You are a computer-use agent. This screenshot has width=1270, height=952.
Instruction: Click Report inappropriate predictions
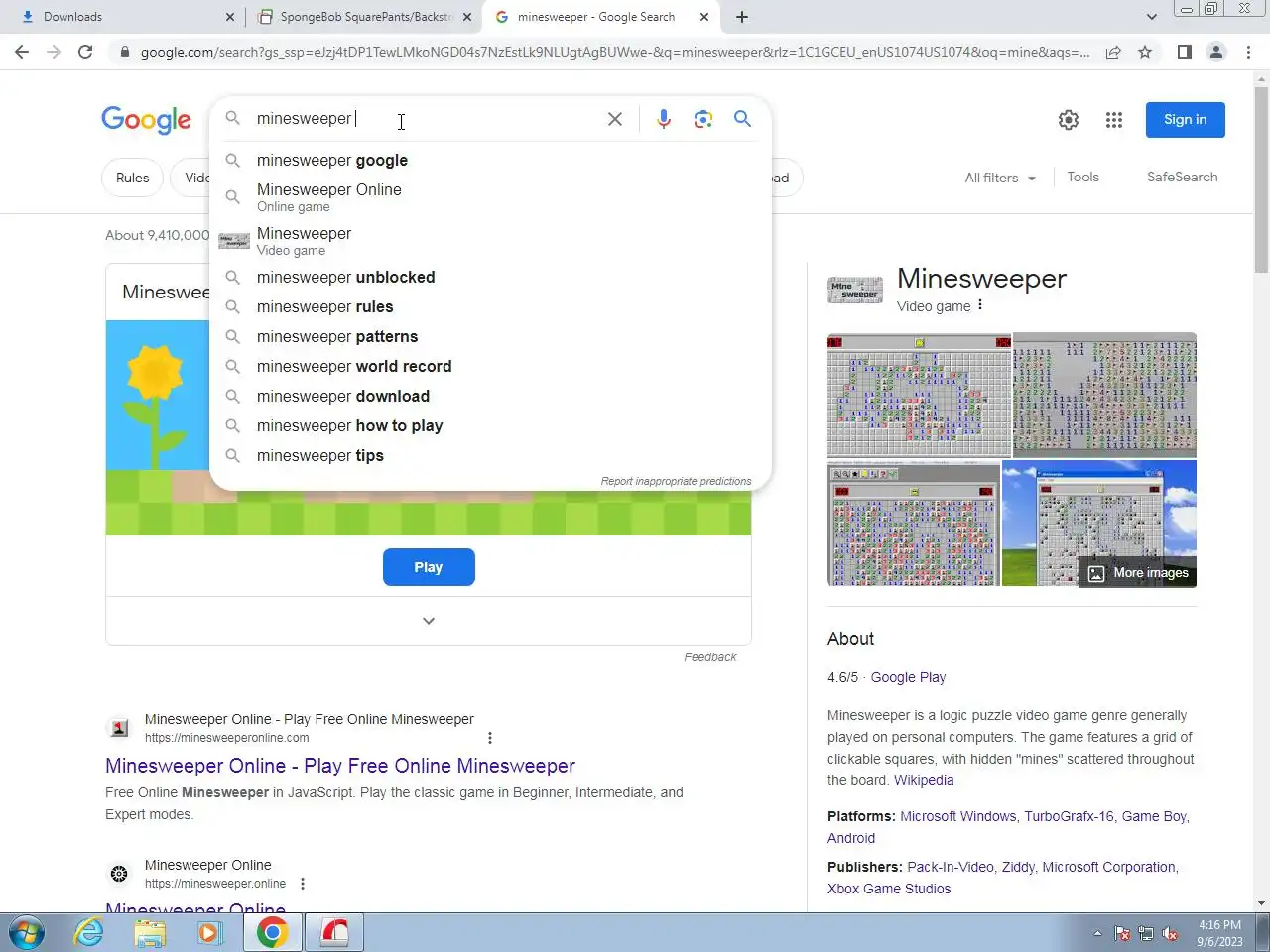tap(676, 481)
